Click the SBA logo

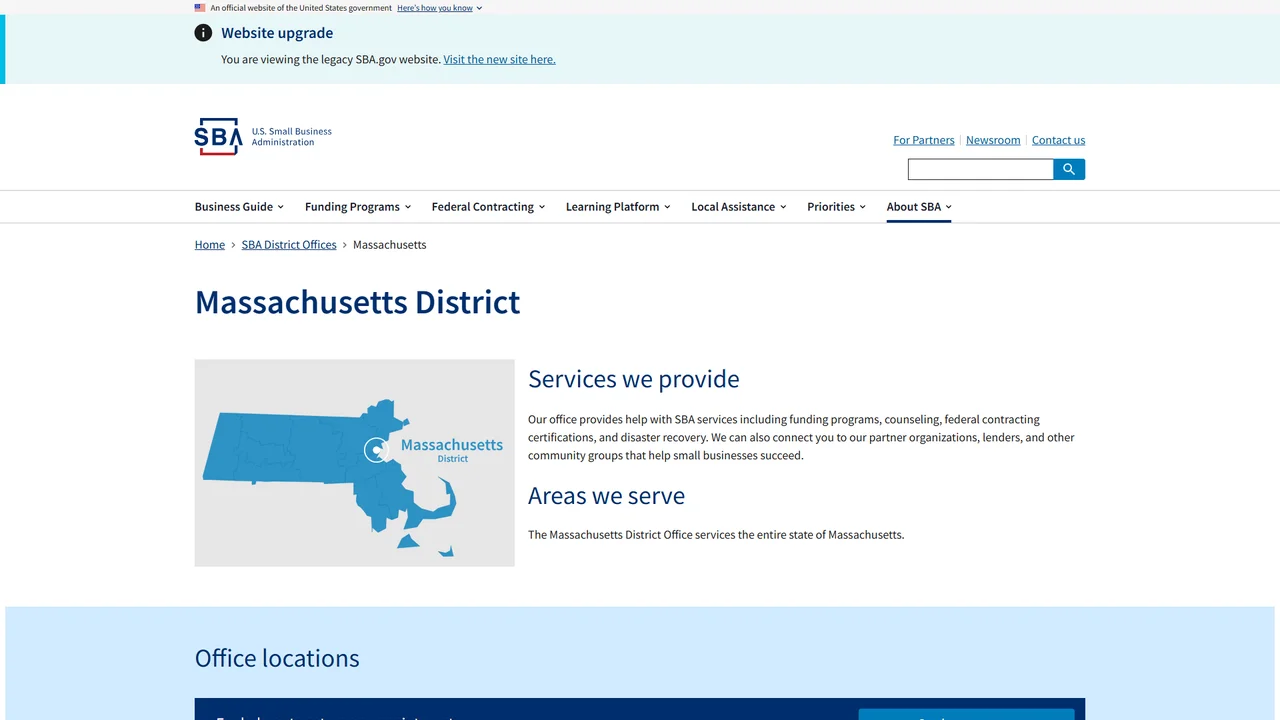(218, 137)
